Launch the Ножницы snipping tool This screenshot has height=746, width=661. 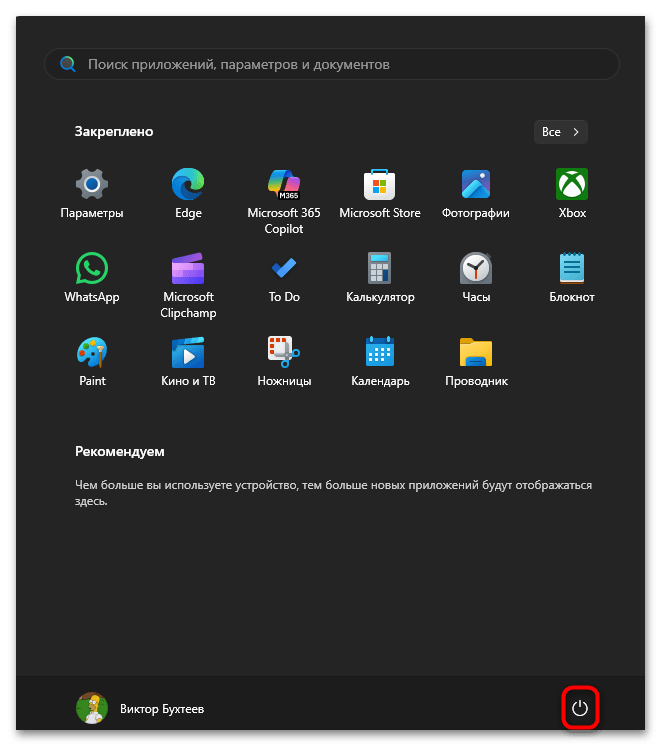284,362
